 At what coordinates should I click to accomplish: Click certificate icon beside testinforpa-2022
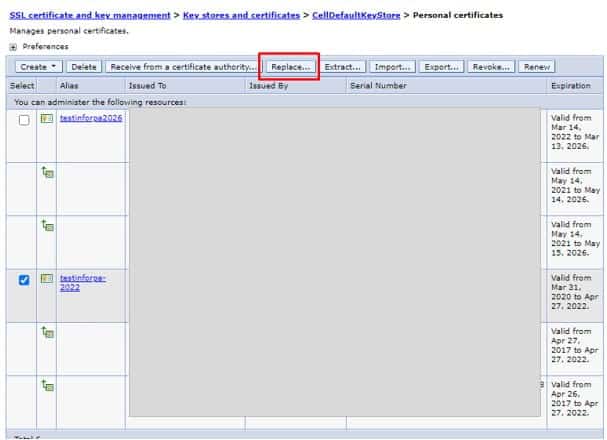click(x=47, y=278)
